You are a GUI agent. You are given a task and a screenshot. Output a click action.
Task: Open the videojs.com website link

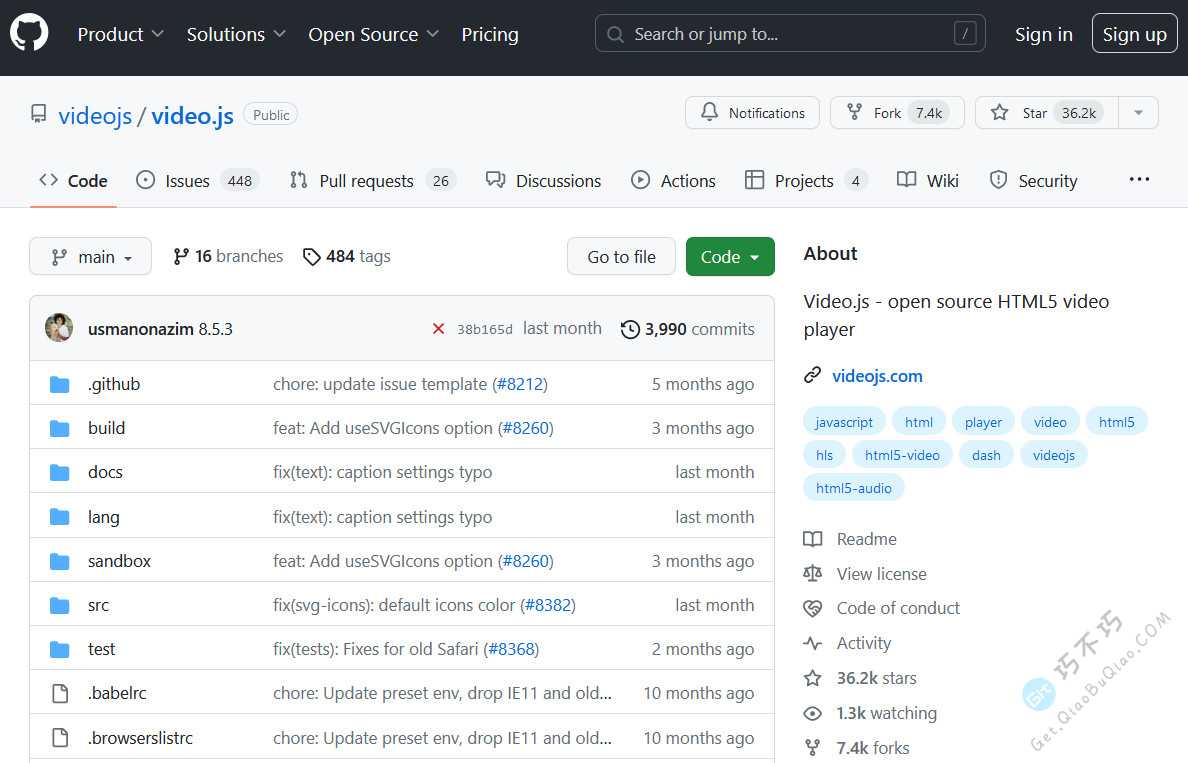pos(877,376)
